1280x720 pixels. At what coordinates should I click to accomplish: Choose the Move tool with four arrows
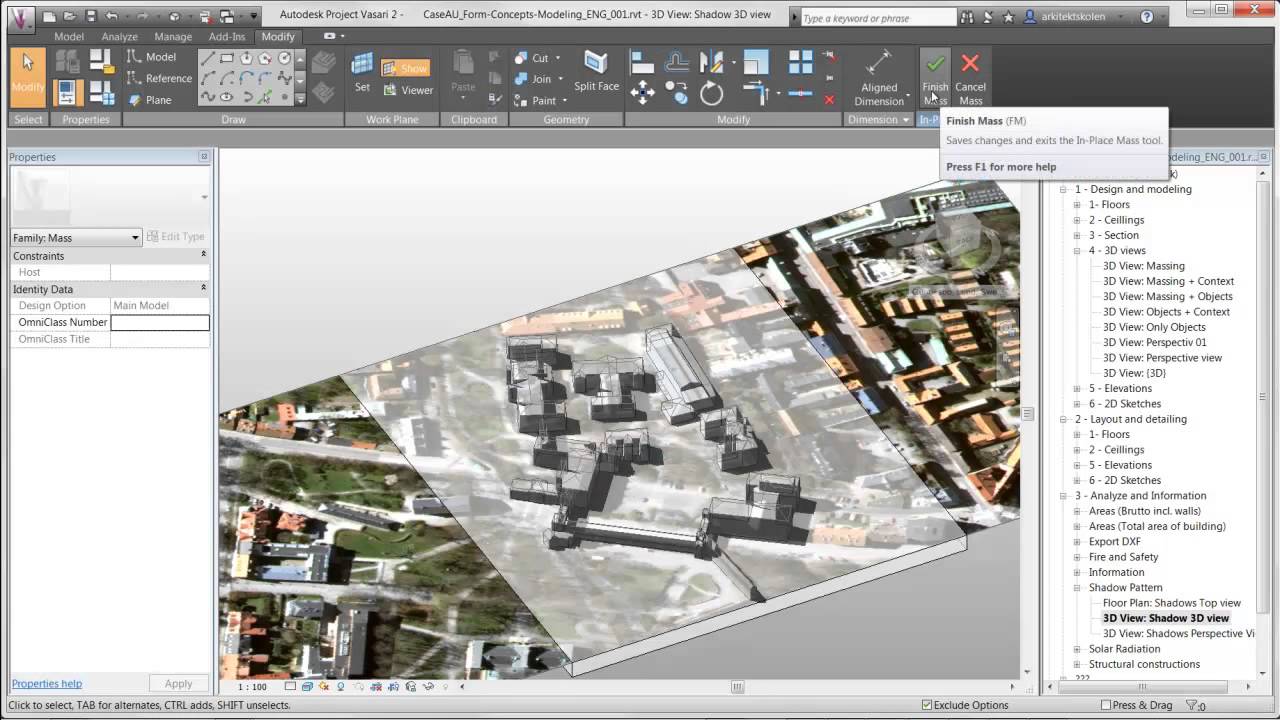click(x=642, y=93)
